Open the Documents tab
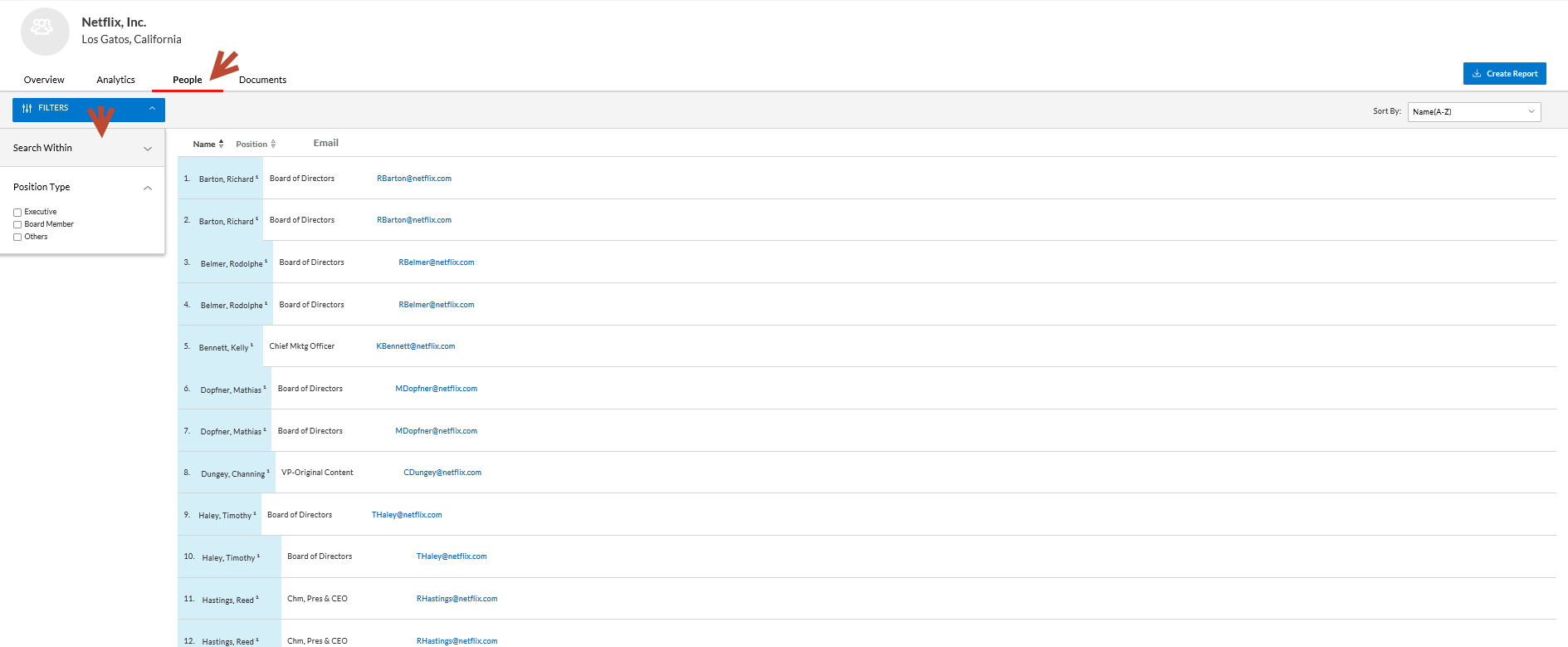Image resolution: width=1568 pixels, height=647 pixels. (262, 80)
